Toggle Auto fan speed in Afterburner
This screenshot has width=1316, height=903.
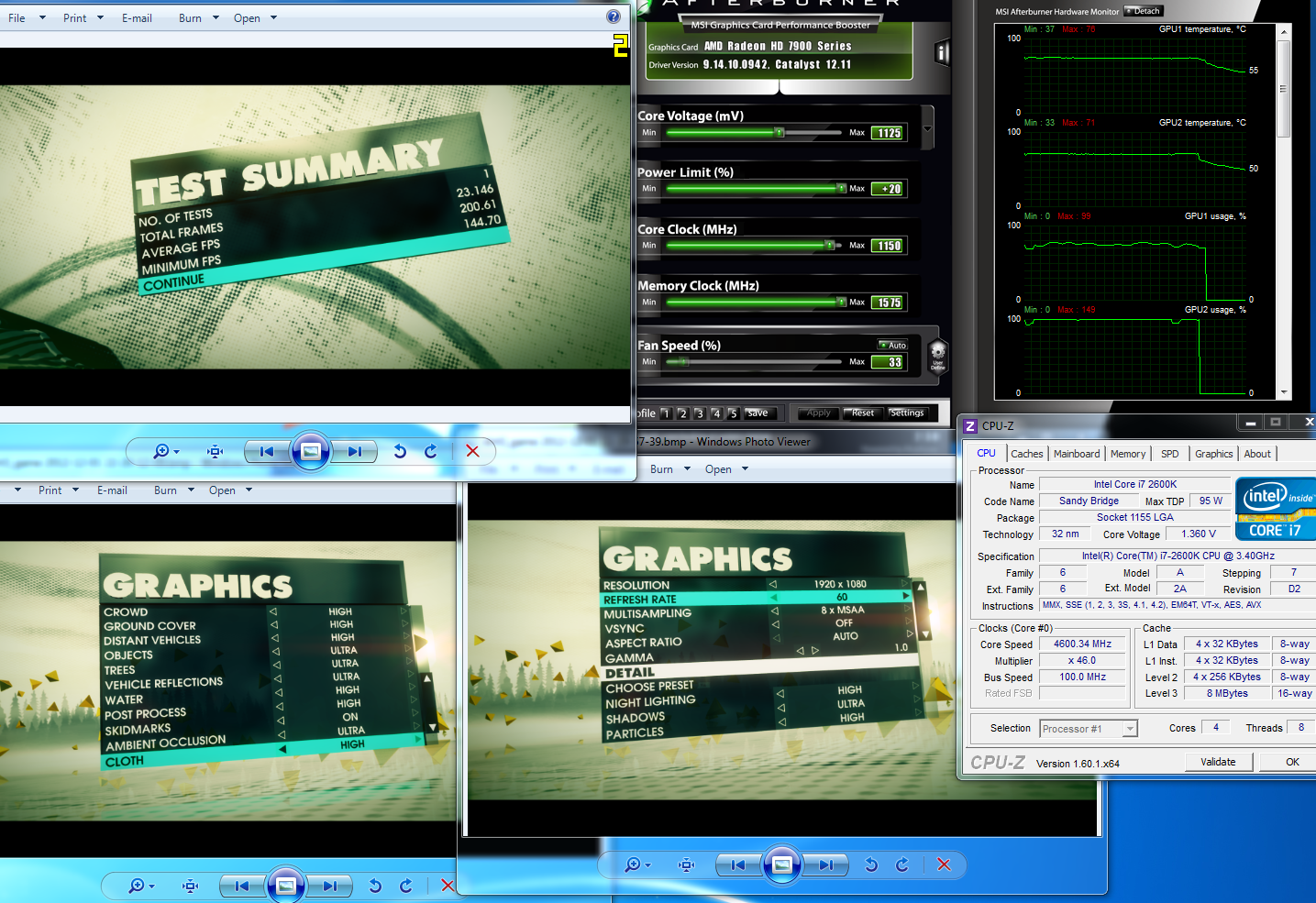pyautogui.click(x=892, y=346)
